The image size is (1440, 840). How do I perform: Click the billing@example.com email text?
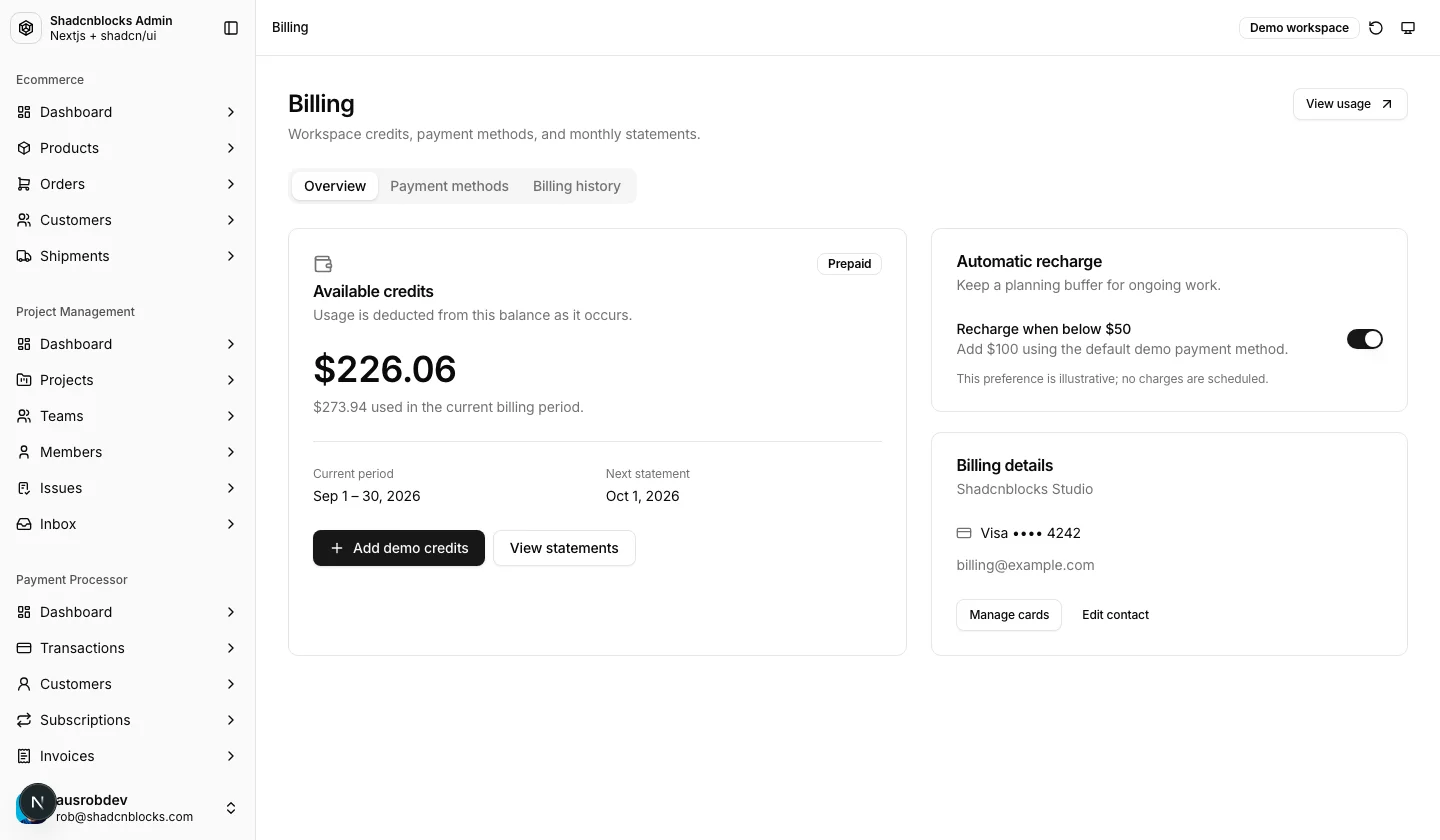point(1025,565)
